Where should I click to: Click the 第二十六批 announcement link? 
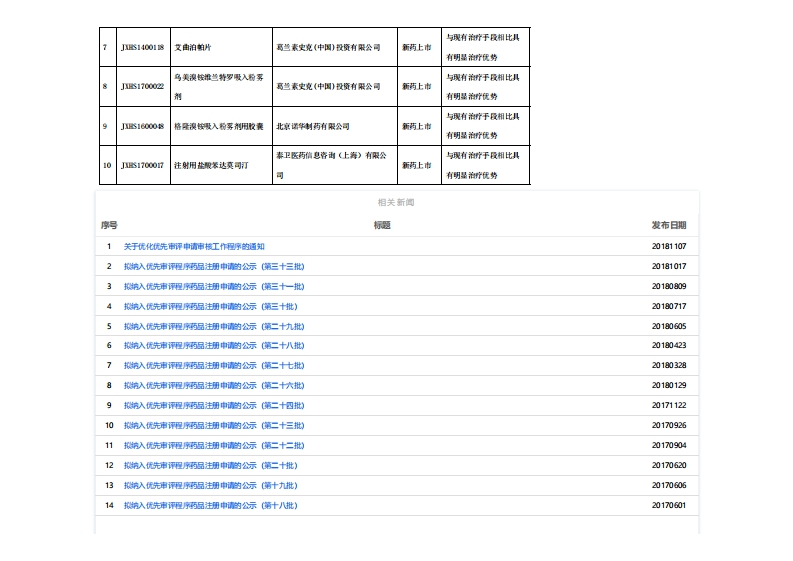[x=214, y=386]
